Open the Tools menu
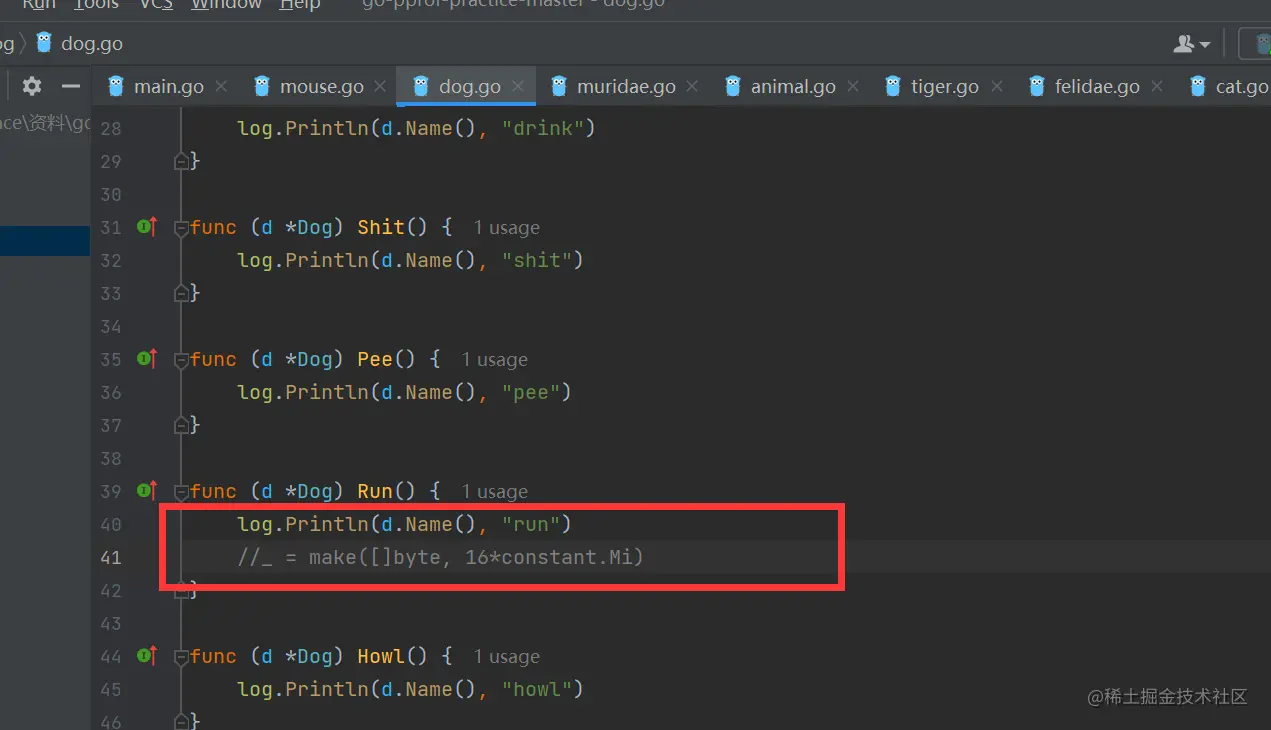 96,5
